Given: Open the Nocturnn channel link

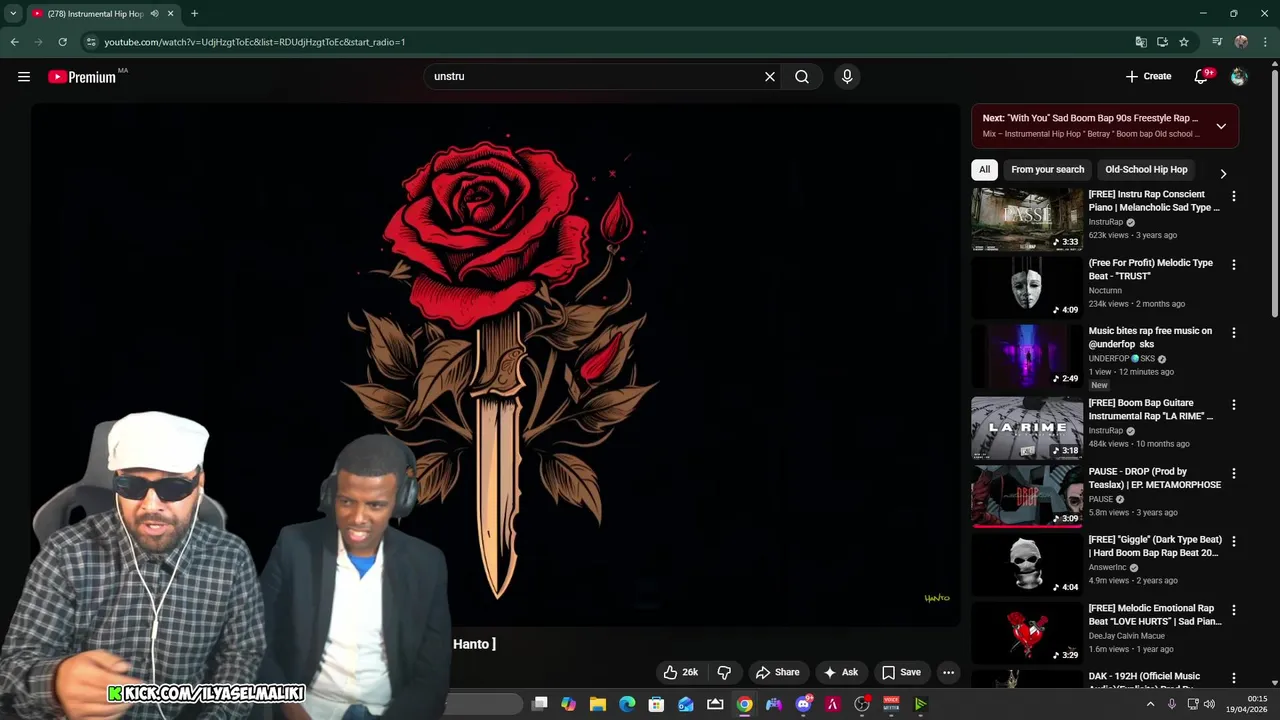Looking at the screenshot, I should 1105,290.
